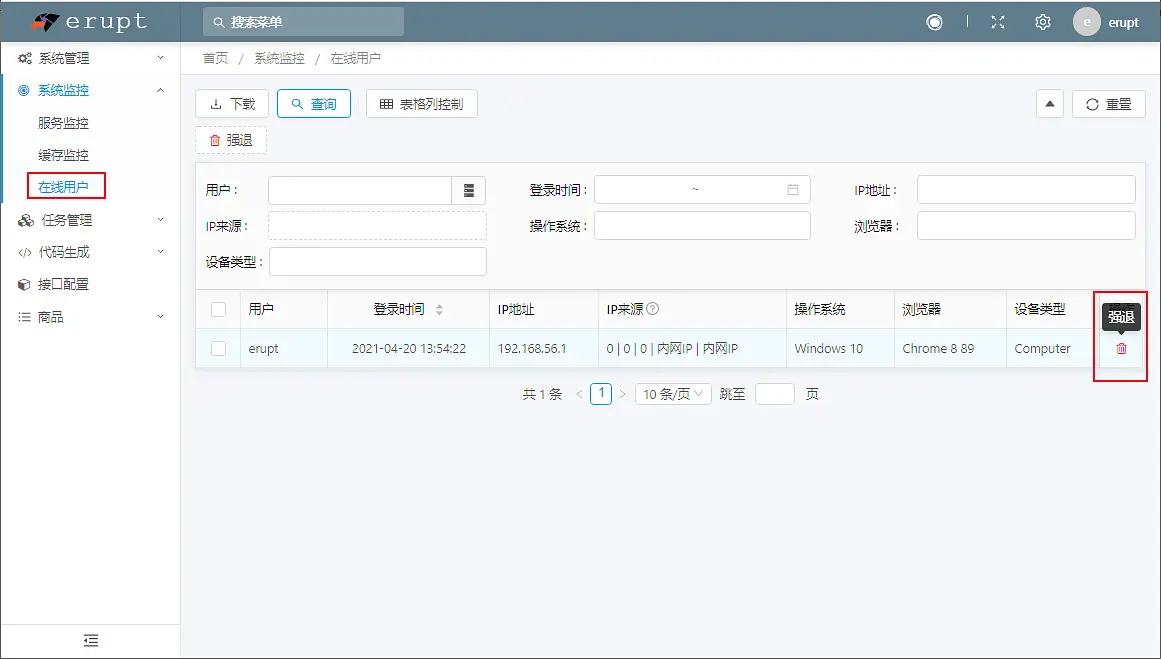Image resolution: width=1161 pixels, height=659 pixels.
Task: Open the user selector icon beside 用户 field
Action: pos(468,189)
